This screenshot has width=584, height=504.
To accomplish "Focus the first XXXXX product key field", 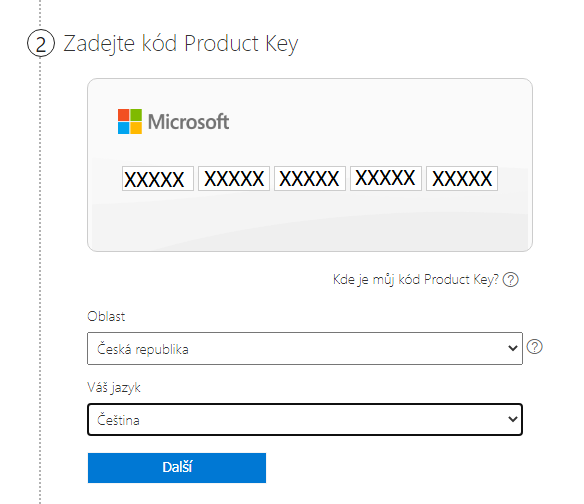I will pyautogui.click(x=158, y=179).
